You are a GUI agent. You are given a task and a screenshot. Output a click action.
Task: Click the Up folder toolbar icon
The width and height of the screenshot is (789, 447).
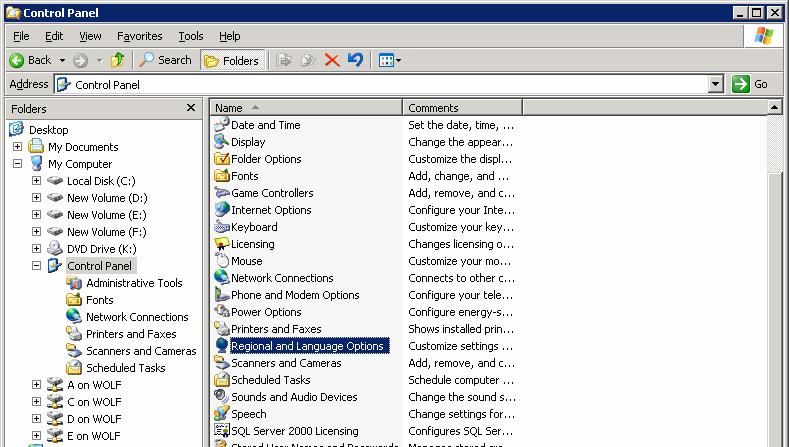118,60
